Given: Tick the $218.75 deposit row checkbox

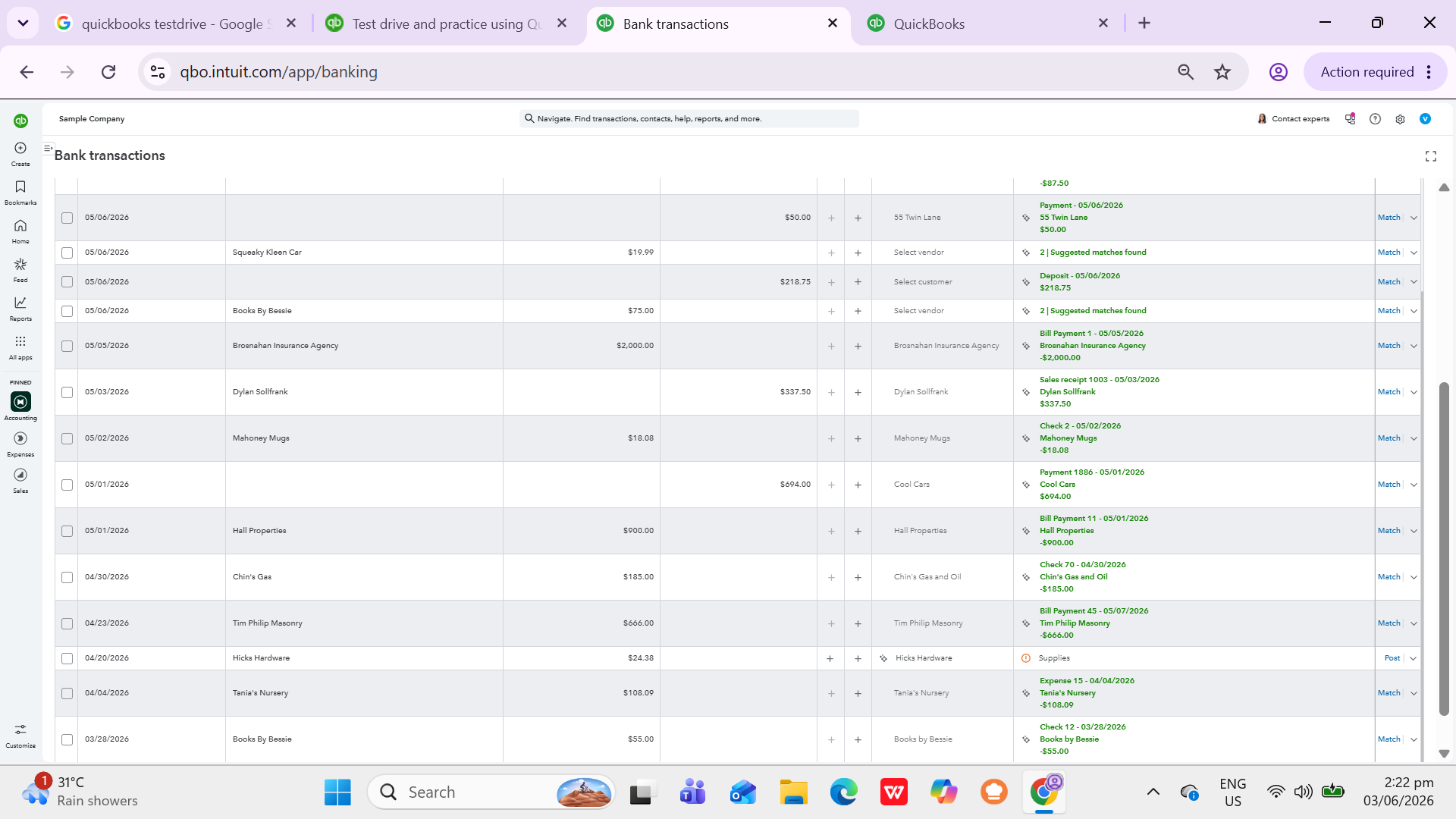Looking at the screenshot, I should [x=67, y=282].
